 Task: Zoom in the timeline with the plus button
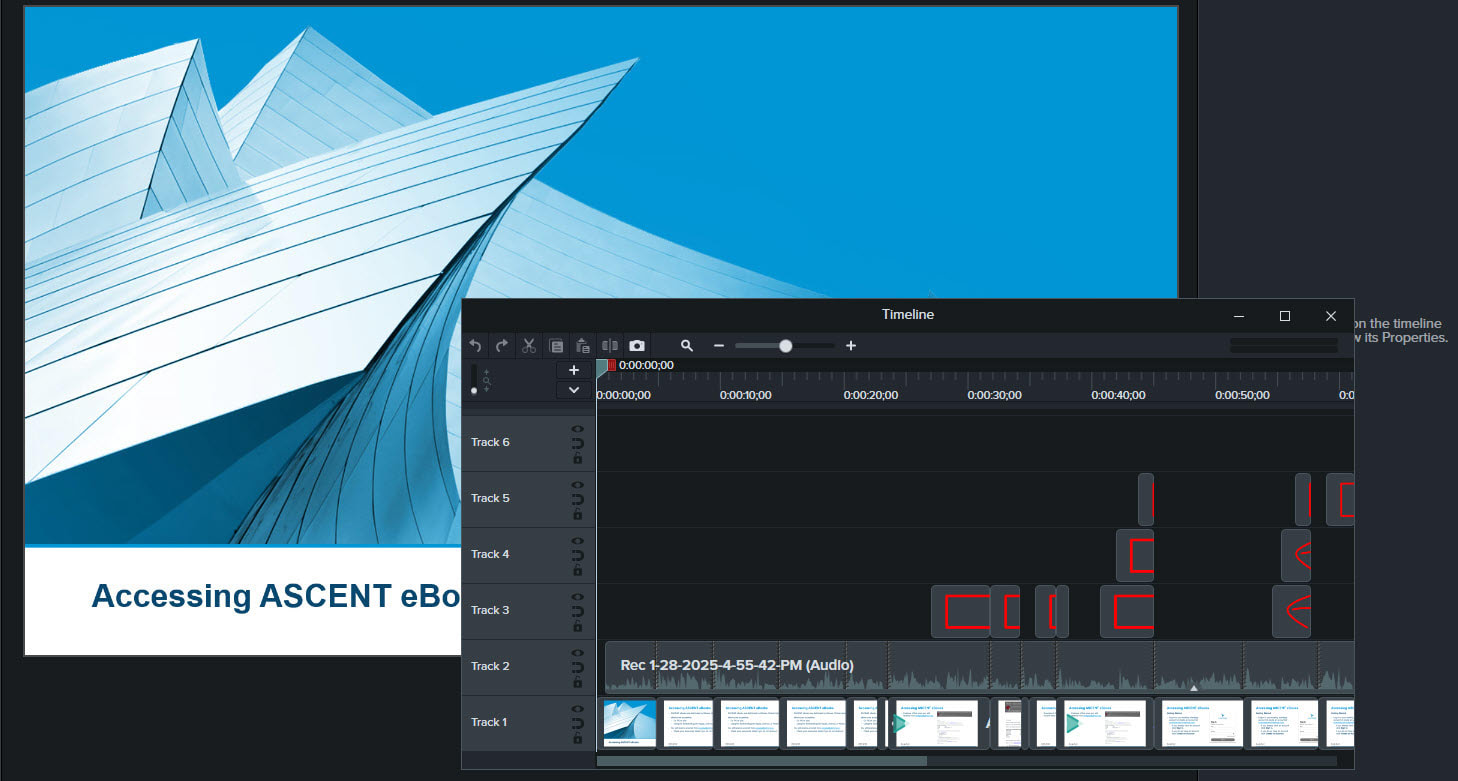pos(851,346)
